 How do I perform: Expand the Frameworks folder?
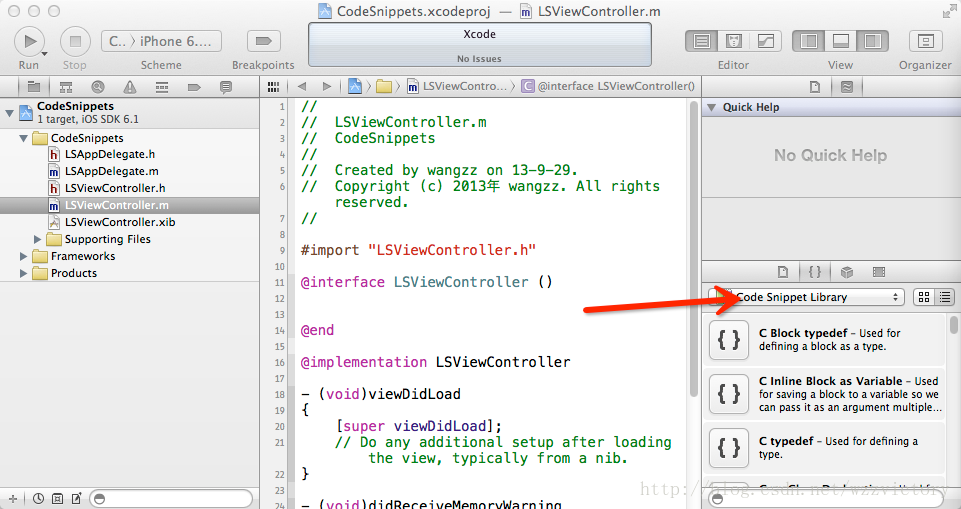[x=23, y=257]
